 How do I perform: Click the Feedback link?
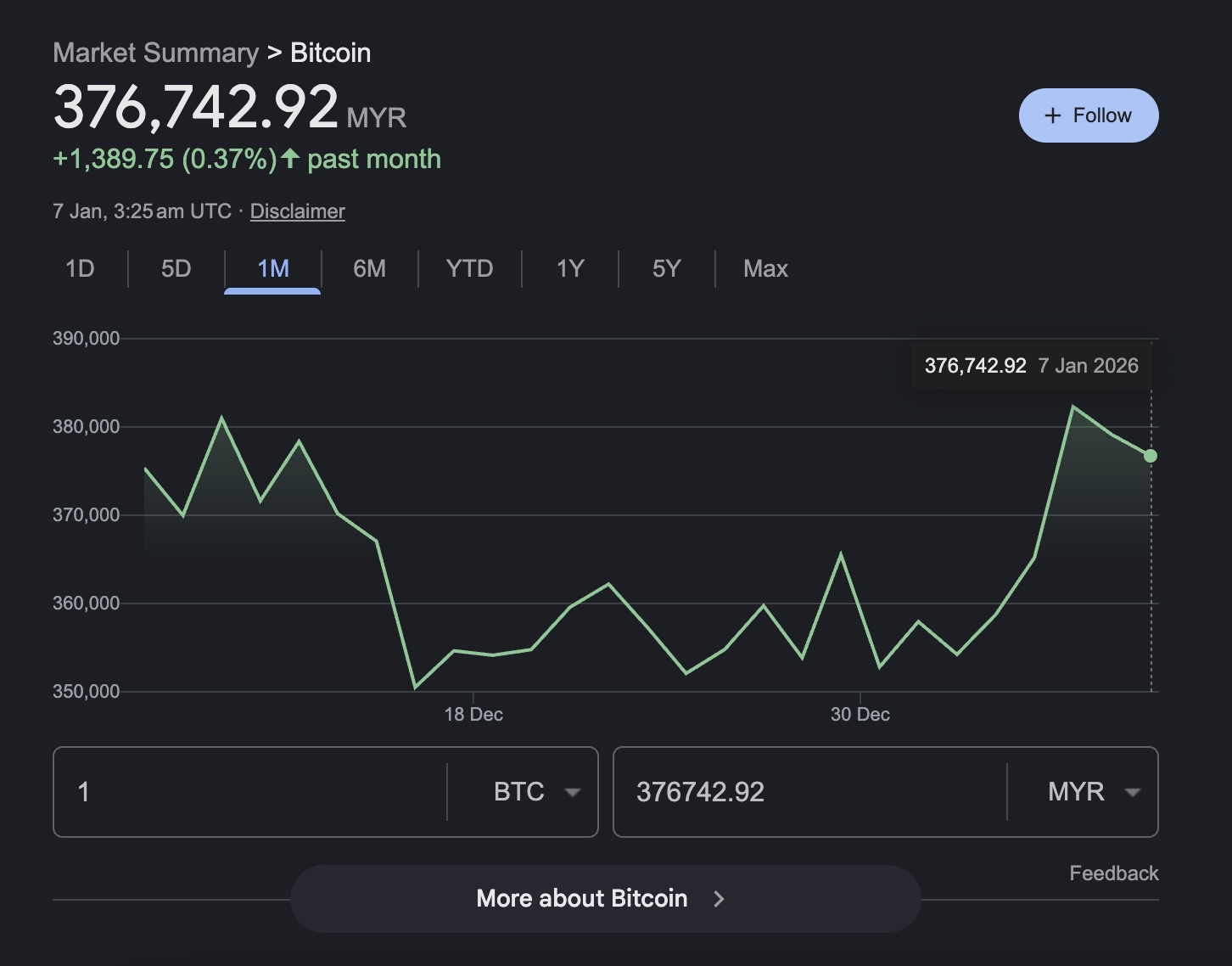1113,873
